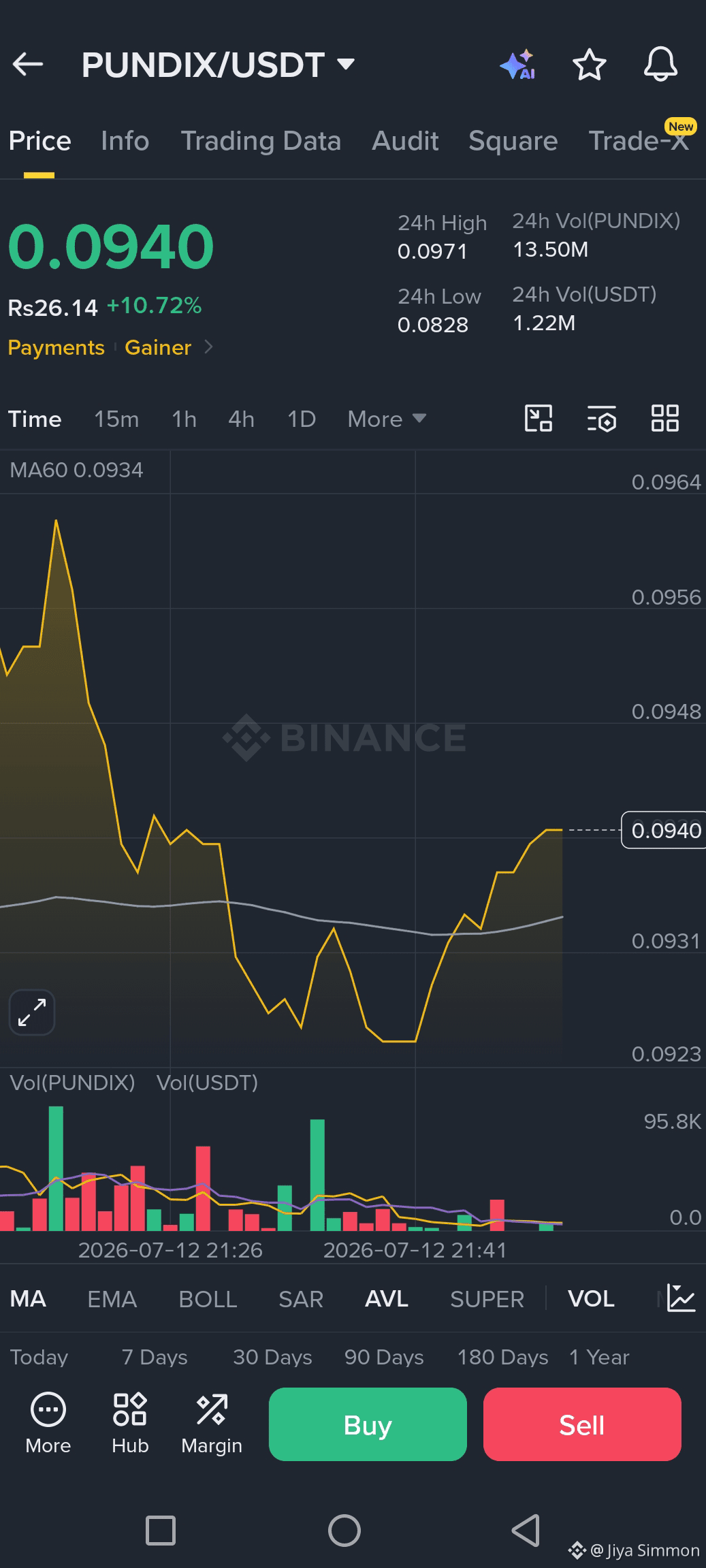706x1568 pixels.
Task: Open the Audit tab
Action: [405, 141]
